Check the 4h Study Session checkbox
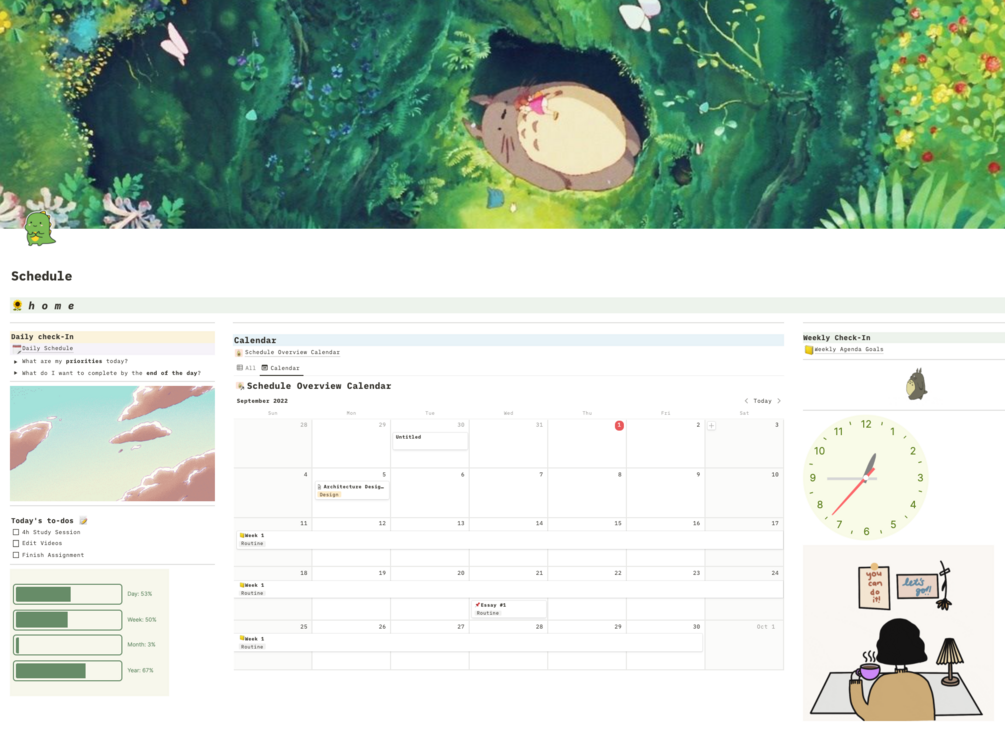 pyautogui.click(x=16, y=532)
